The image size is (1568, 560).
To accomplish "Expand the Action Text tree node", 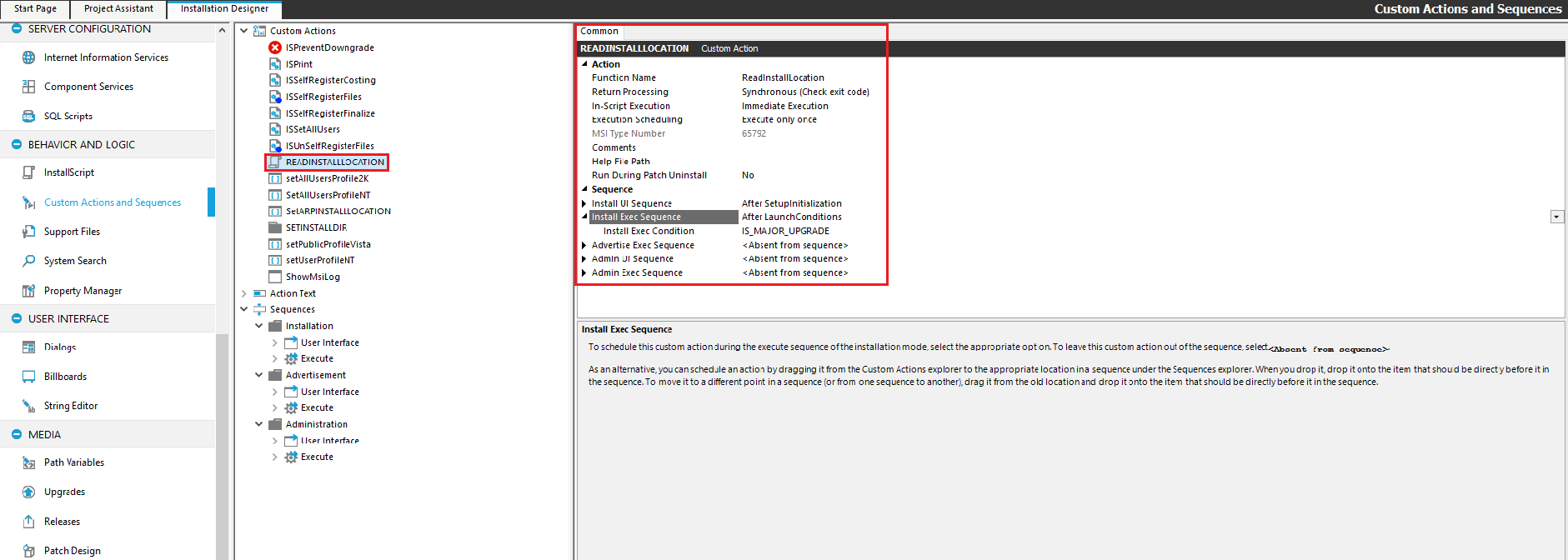I will [244, 293].
